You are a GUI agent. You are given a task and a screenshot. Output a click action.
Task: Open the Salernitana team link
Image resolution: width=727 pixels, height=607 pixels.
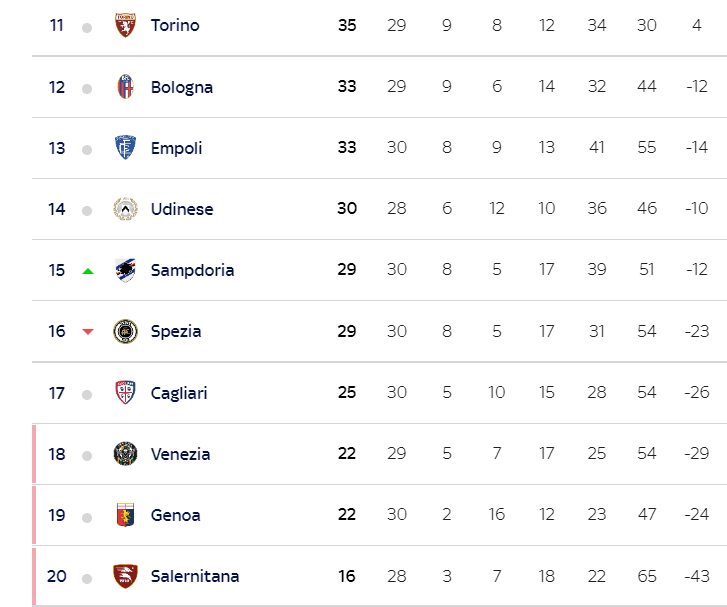(195, 576)
